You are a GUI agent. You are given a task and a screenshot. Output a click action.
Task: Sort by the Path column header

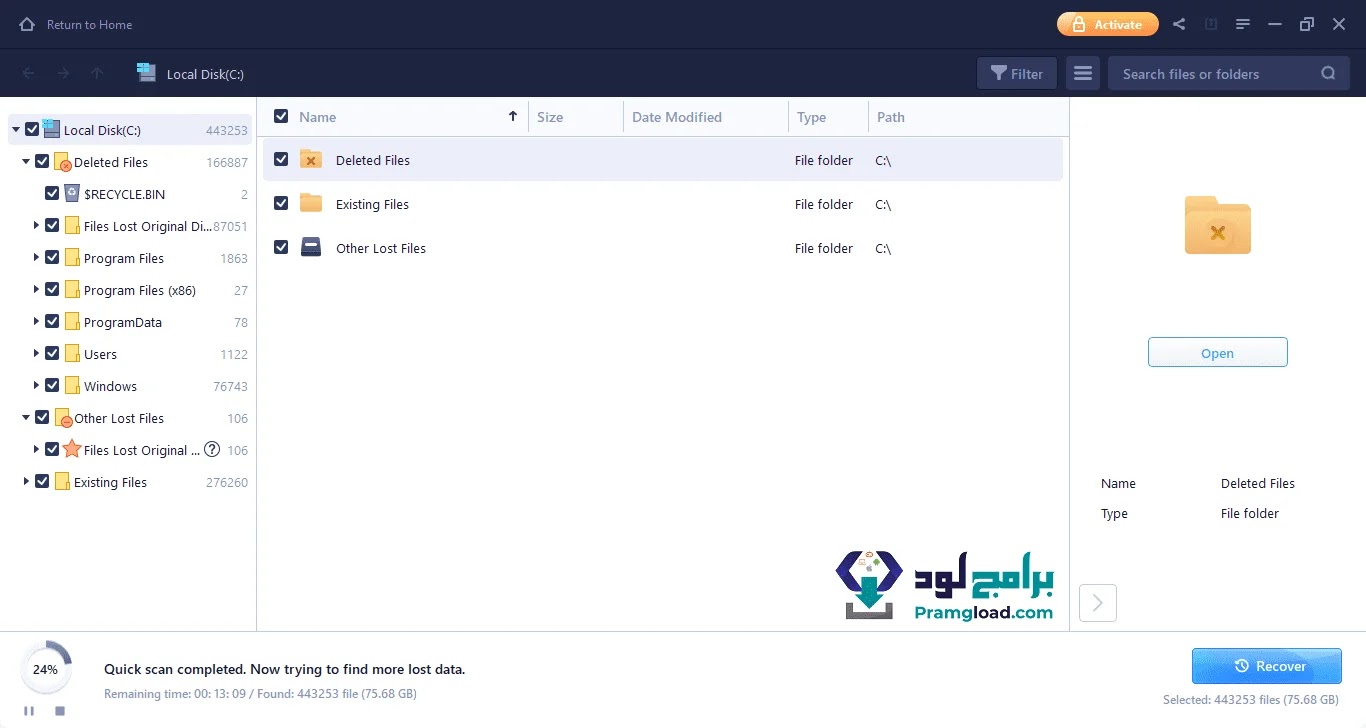pos(891,117)
